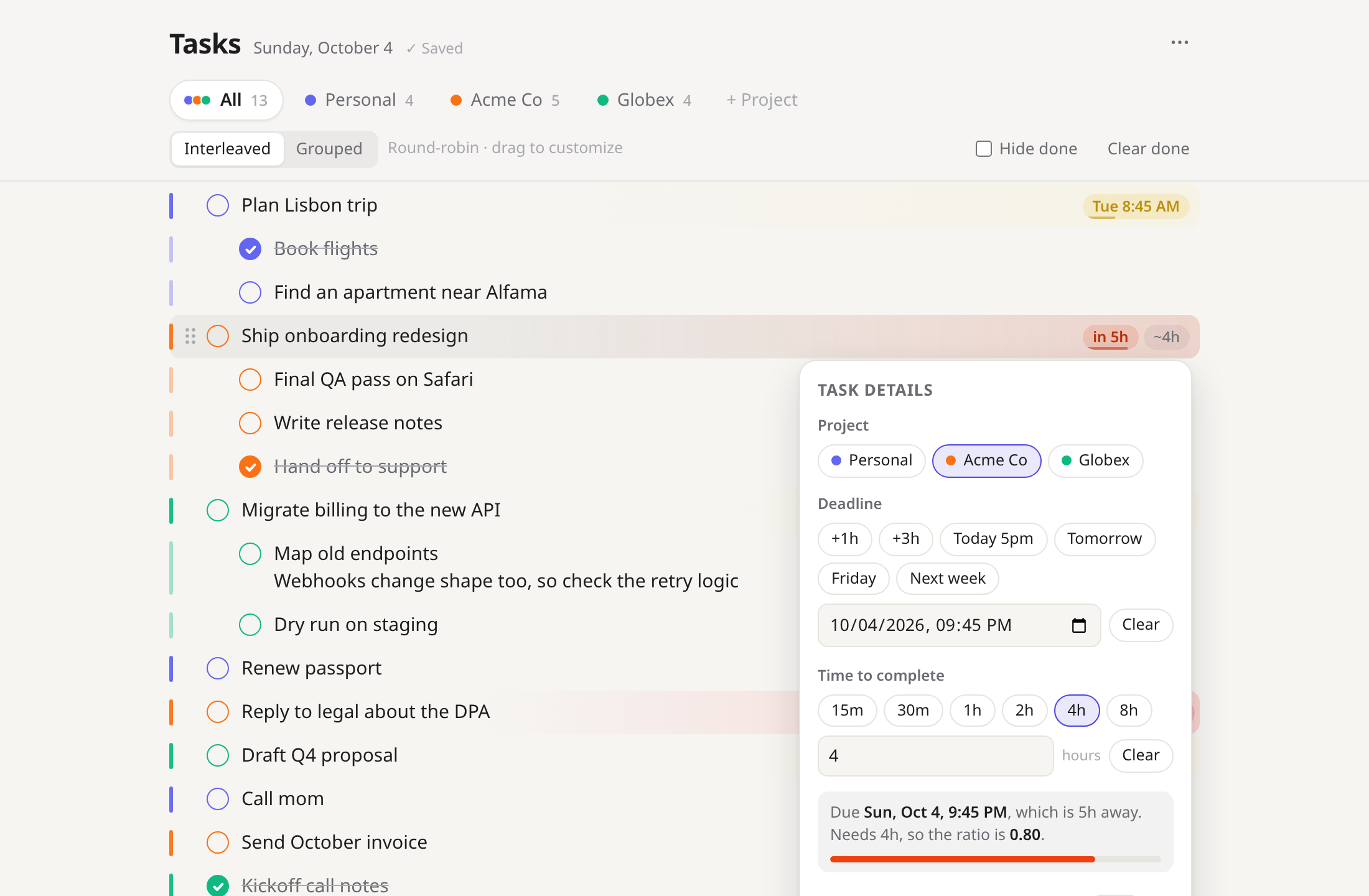This screenshot has height=896, width=1369.
Task: Set deadline to Today 5pm
Action: point(993,539)
